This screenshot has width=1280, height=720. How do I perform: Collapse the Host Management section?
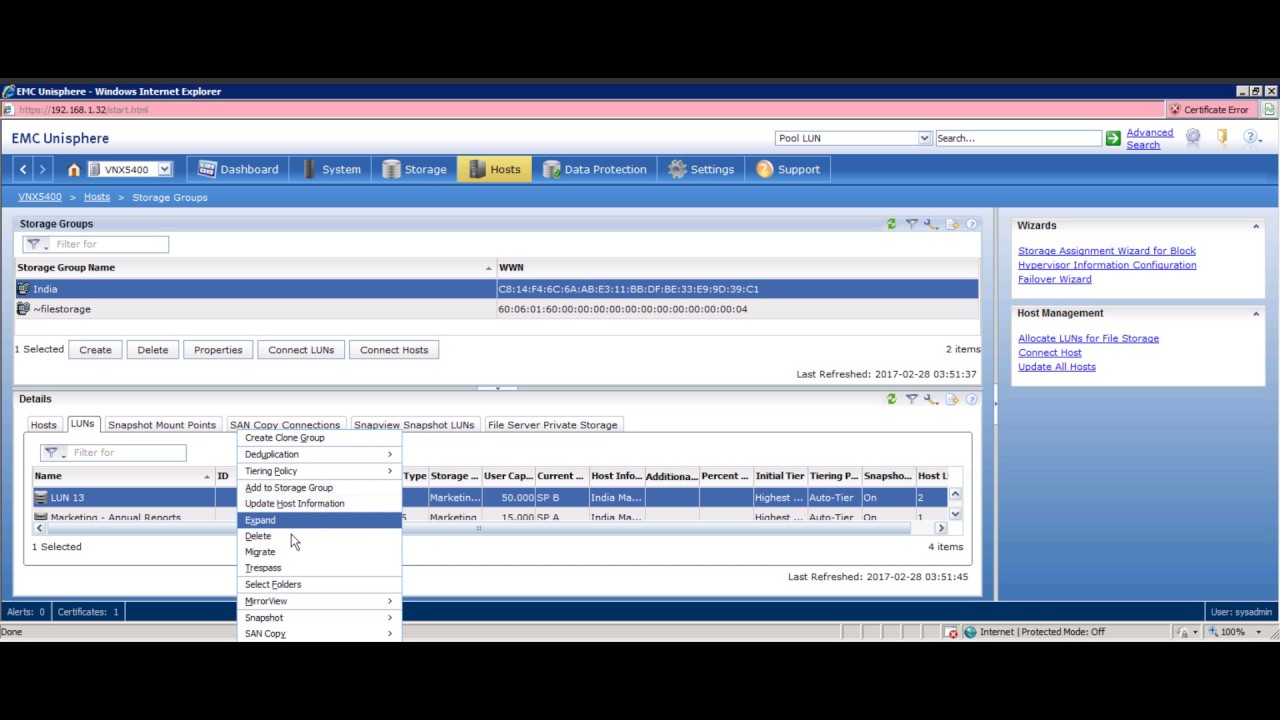1256,313
